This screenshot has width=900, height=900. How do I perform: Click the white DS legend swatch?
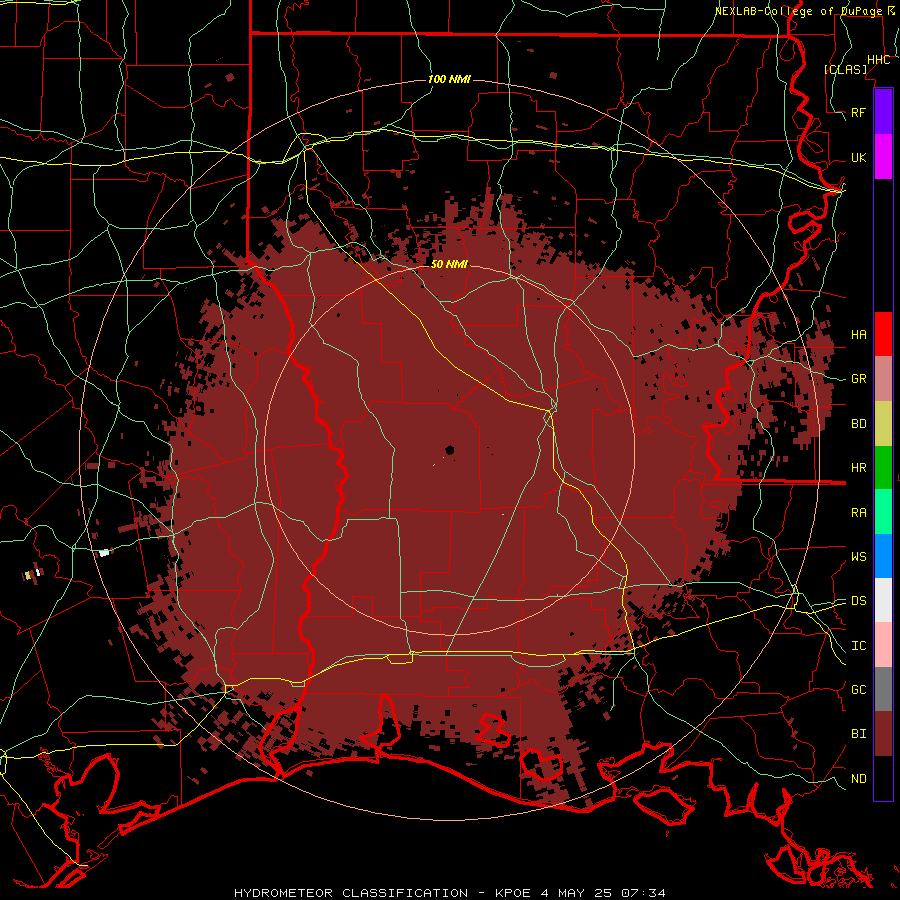[883, 600]
